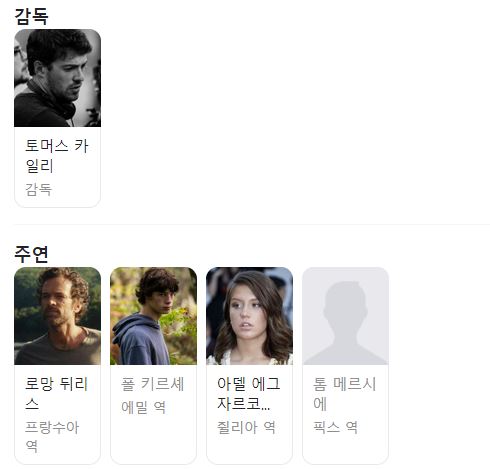Select the 감독 role label under 토머스 카일리
The width and height of the screenshot is (490, 469).
39,189
